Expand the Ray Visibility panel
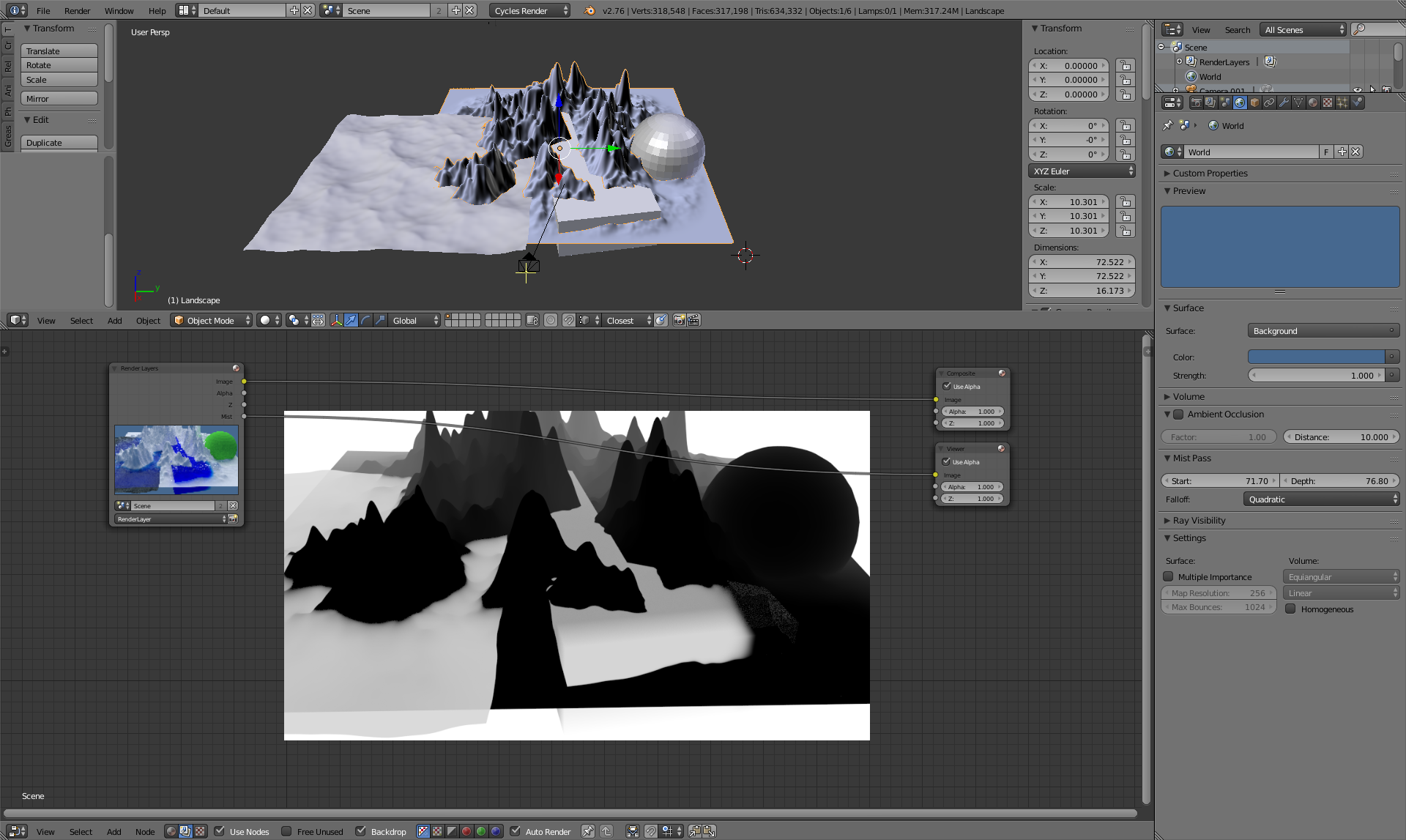Screen dimensions: 1406x840 [1199, 520]
